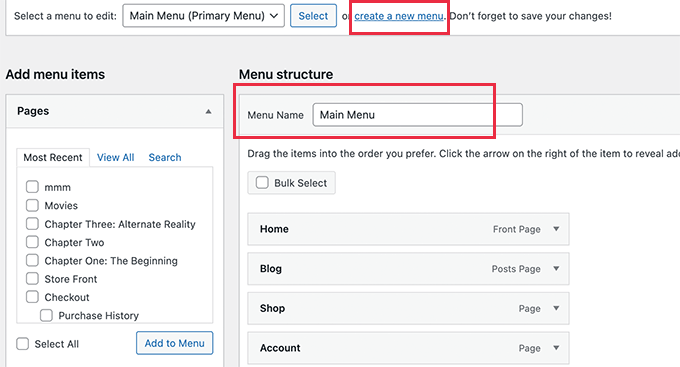Open the Search tab

(x=165, y=157)
